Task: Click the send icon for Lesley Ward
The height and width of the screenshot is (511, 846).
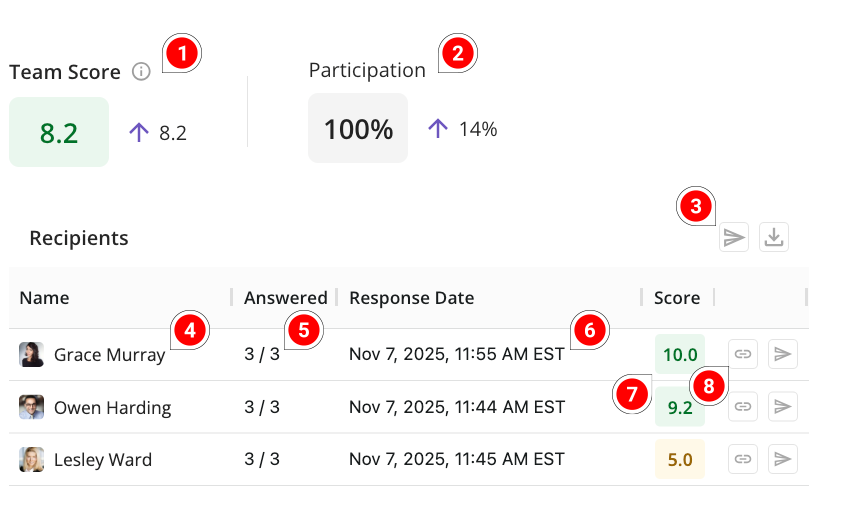Action: (x=783, y=459)
